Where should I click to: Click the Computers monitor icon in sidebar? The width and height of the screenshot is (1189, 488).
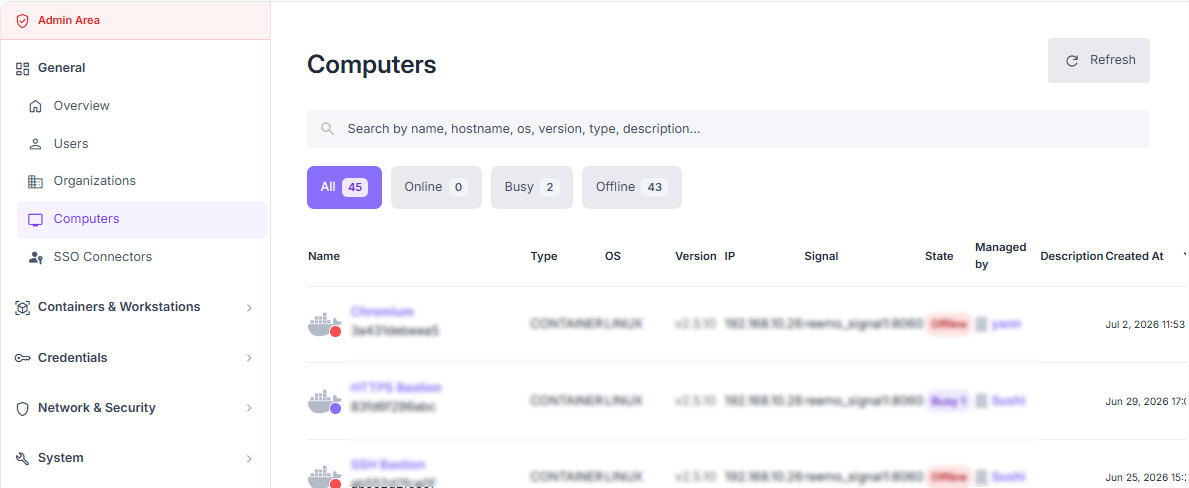35,220
